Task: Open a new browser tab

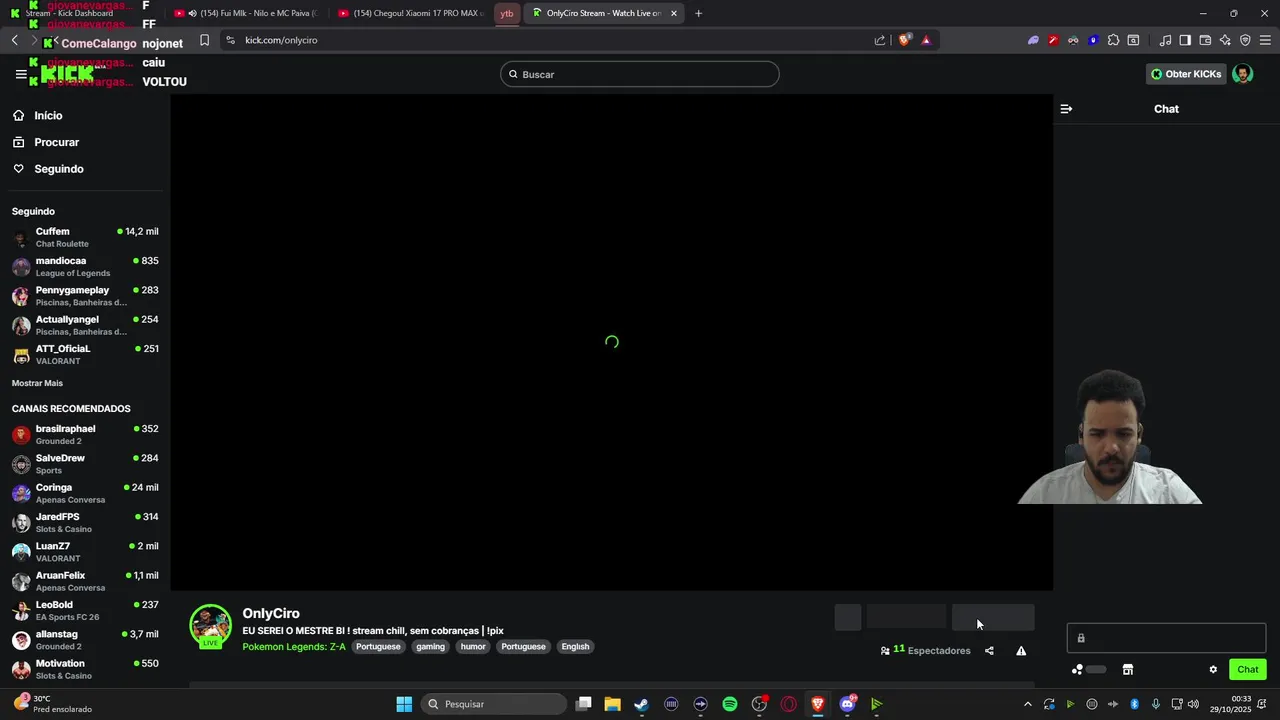Action: tap(698, 13)
